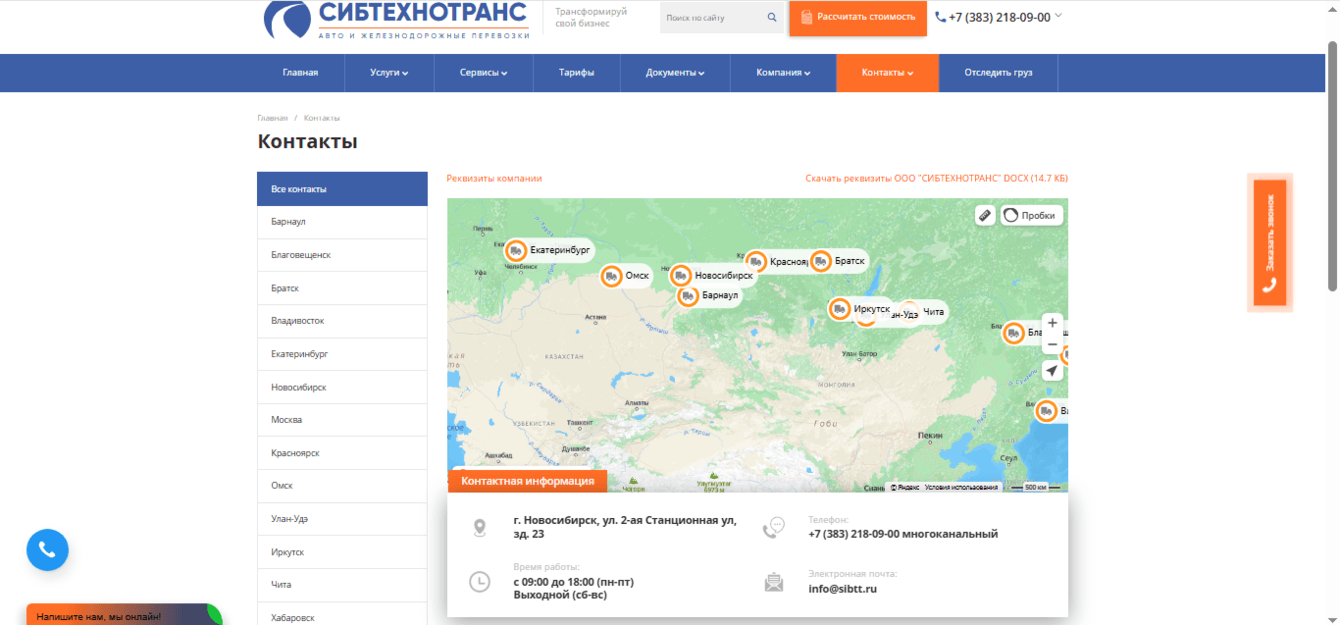Select Красноярск in the city list
1340x625 pixels.
(x=342, y=453)
